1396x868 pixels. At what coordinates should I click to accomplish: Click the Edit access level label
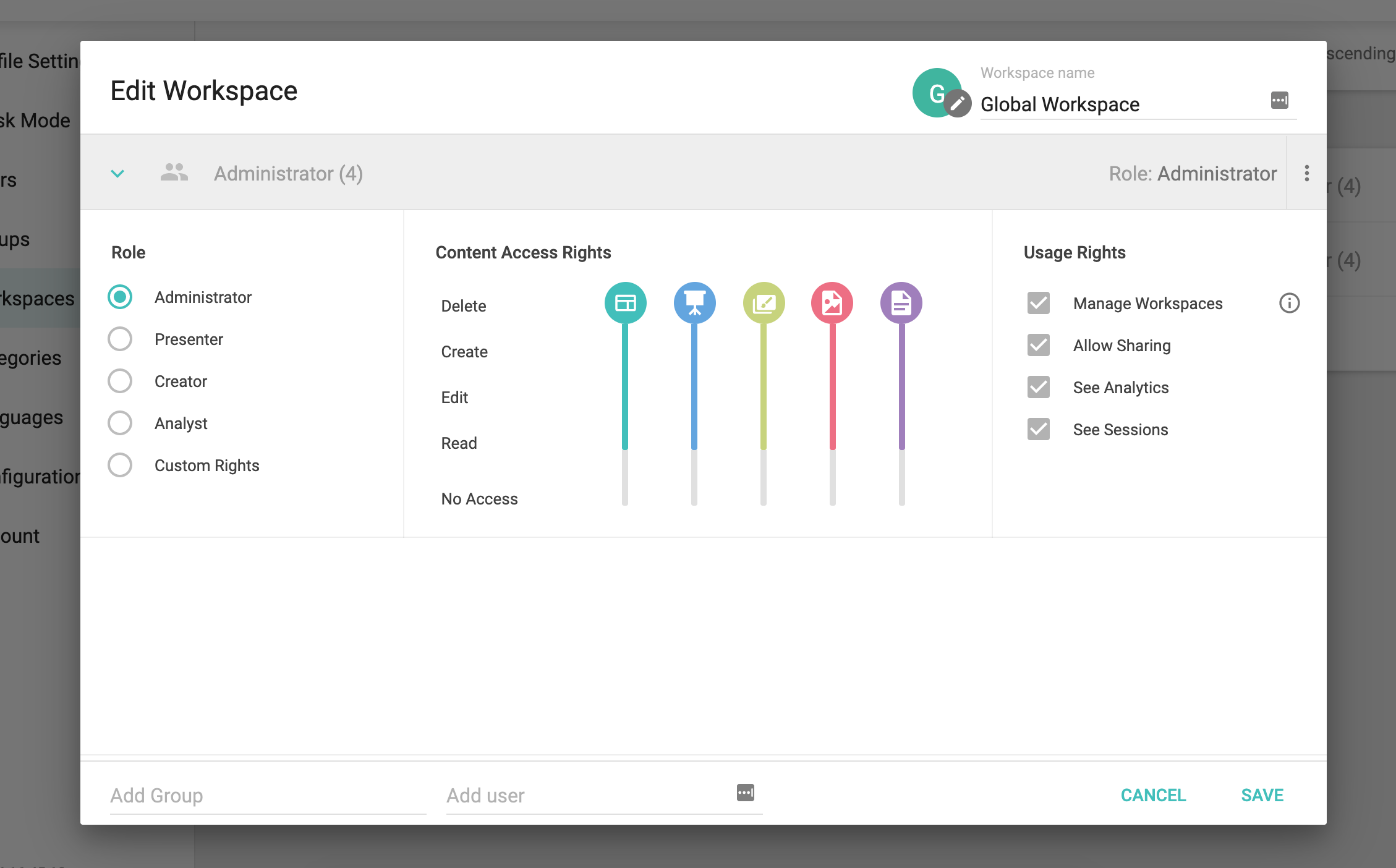(454, 397)
